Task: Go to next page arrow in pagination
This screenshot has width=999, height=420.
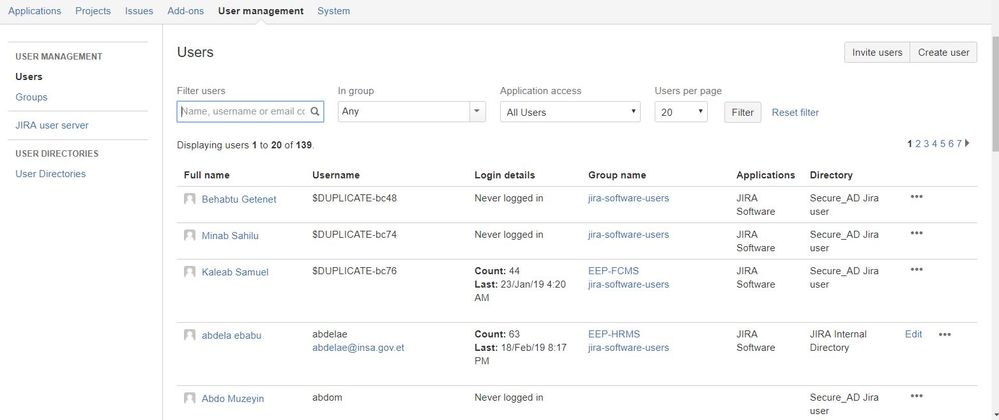Action: (x=967, y=143)
